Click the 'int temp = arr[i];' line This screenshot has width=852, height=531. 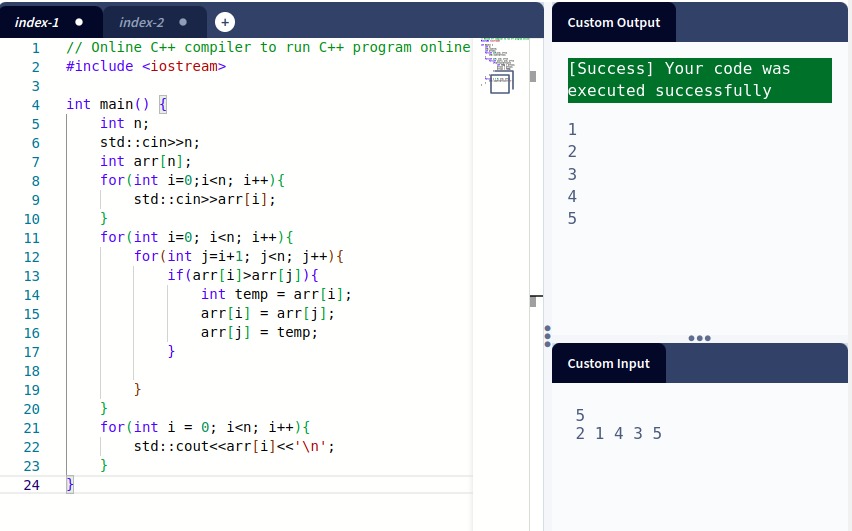[x=276, y=294]
